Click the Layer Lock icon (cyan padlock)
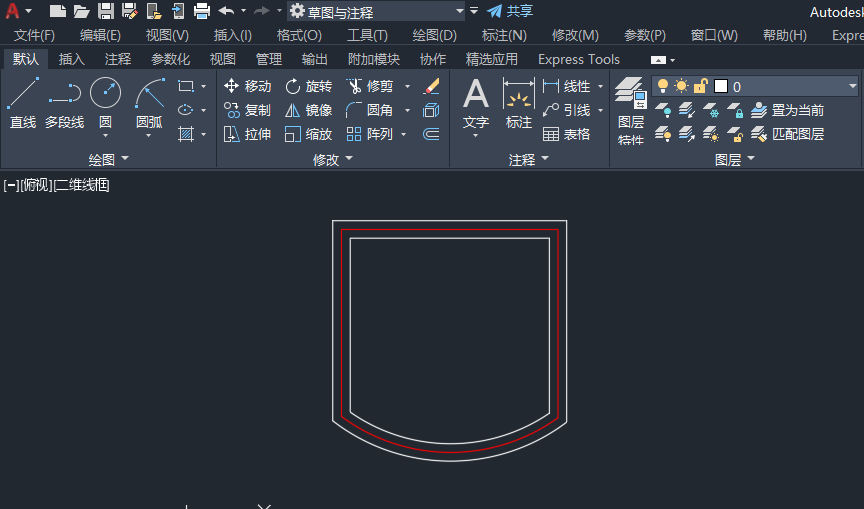This screenshot has width=864, height=509. coord(735,110)
